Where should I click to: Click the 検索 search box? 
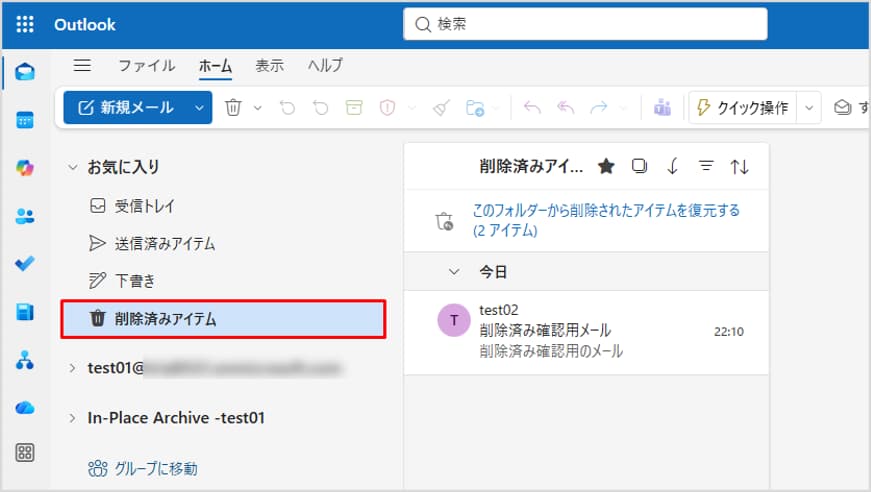tap(585, 24)
